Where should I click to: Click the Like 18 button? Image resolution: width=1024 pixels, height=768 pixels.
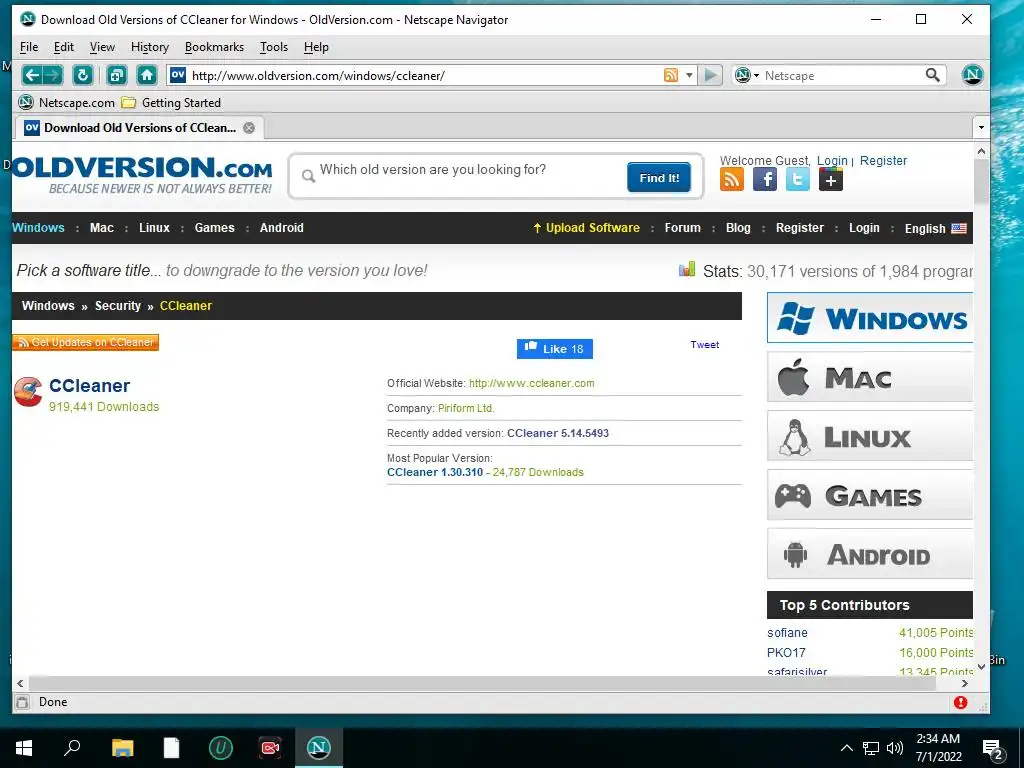pos(555,349)
